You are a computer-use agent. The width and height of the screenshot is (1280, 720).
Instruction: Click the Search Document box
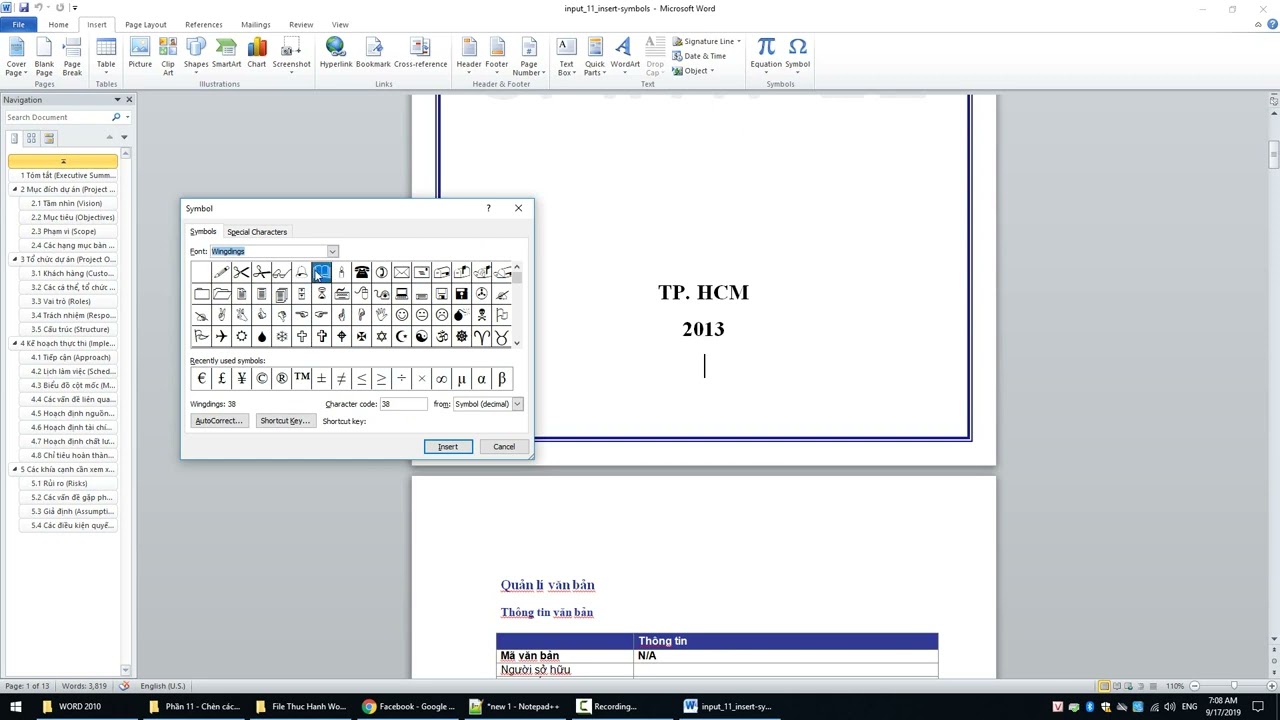pyautogui.click(x=58, y=117)
